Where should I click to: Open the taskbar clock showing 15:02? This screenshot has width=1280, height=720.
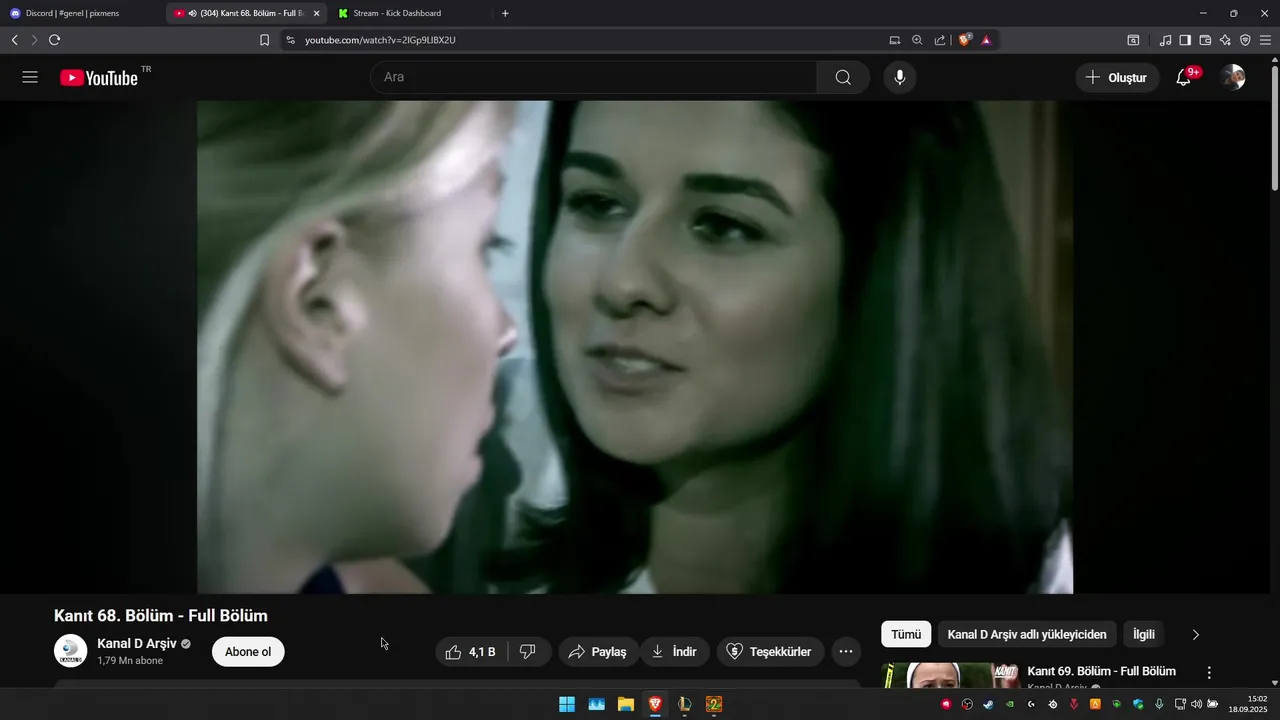point(1250,704)
